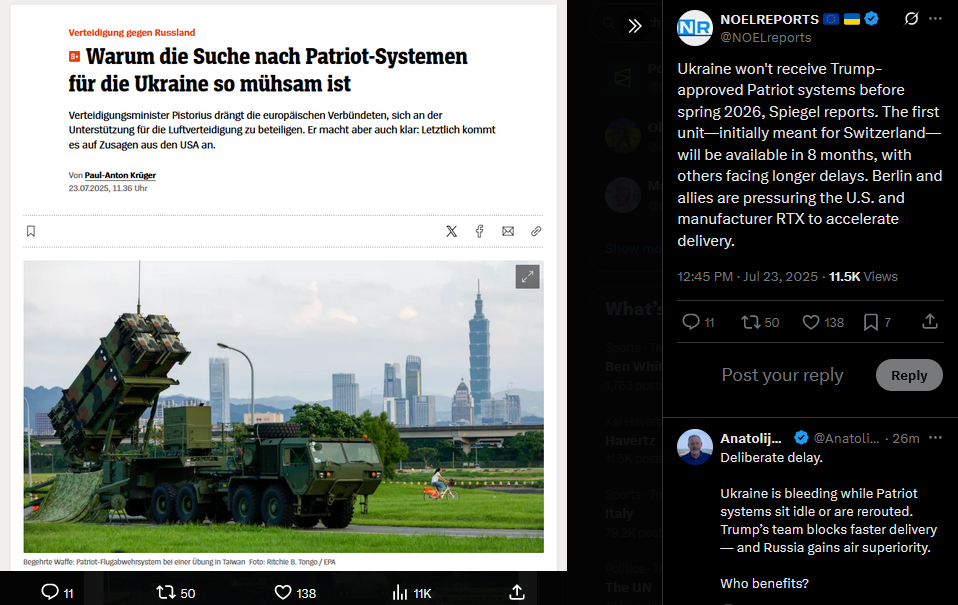Click the 'Who benefits?' reply text
958x605 pixels.
pyautogui.click(x=764, y=584)
